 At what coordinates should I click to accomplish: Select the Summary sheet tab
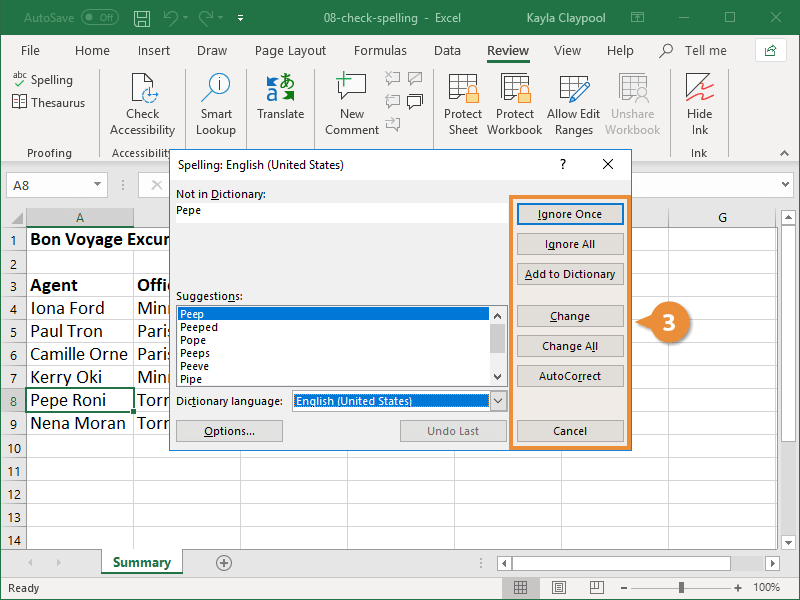[x=141, y=562]
